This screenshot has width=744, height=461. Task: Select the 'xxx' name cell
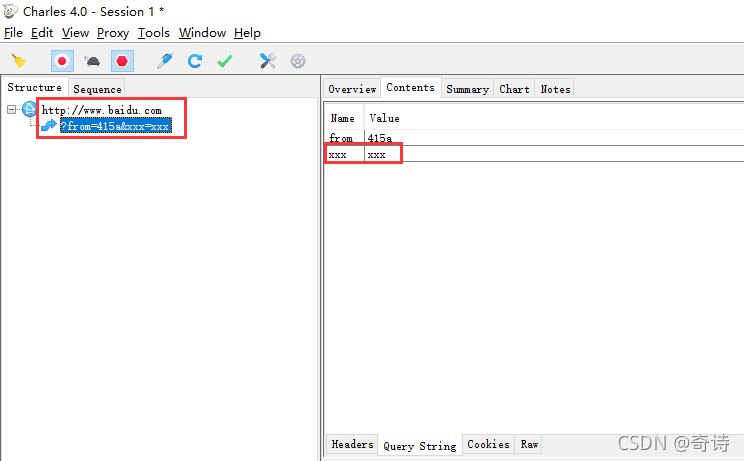tap(344, 154)
